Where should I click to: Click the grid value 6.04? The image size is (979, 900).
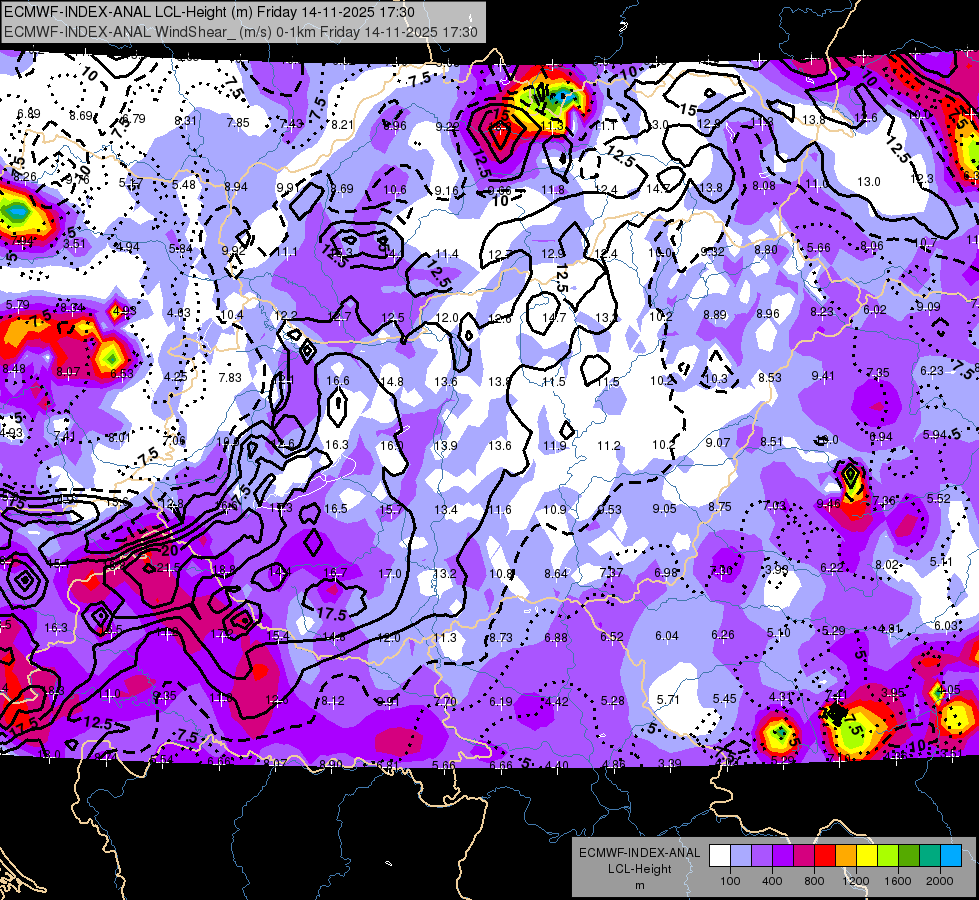[667, 635]
